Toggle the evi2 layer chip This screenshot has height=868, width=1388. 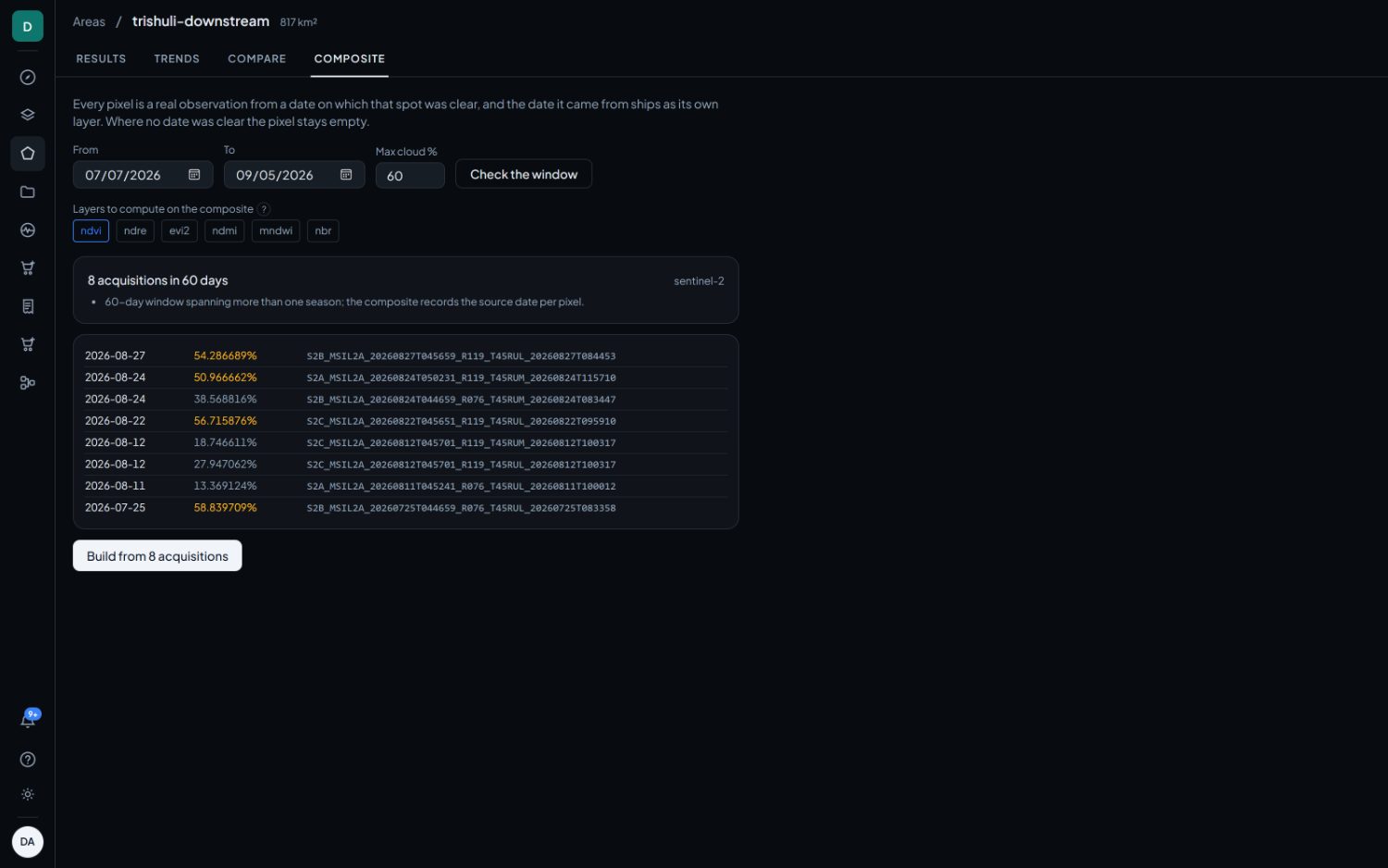(180, 231)
